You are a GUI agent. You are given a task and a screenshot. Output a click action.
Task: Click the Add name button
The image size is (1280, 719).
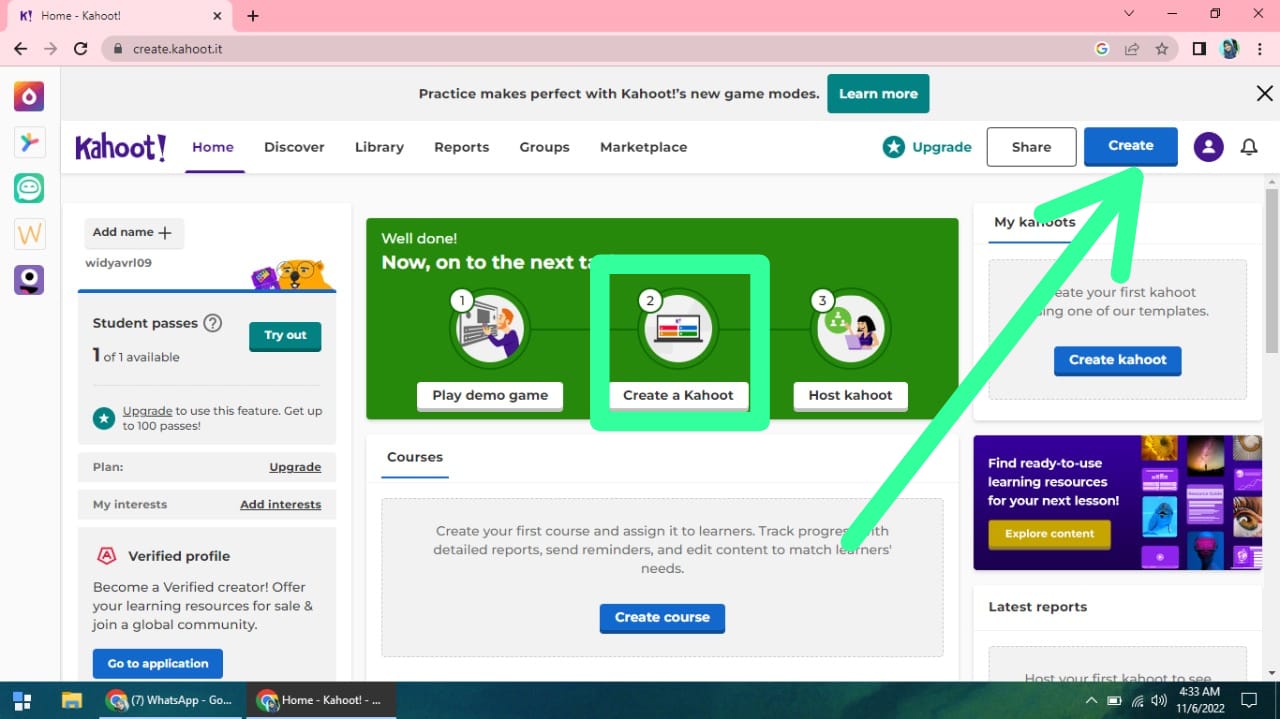pos(133,233)
